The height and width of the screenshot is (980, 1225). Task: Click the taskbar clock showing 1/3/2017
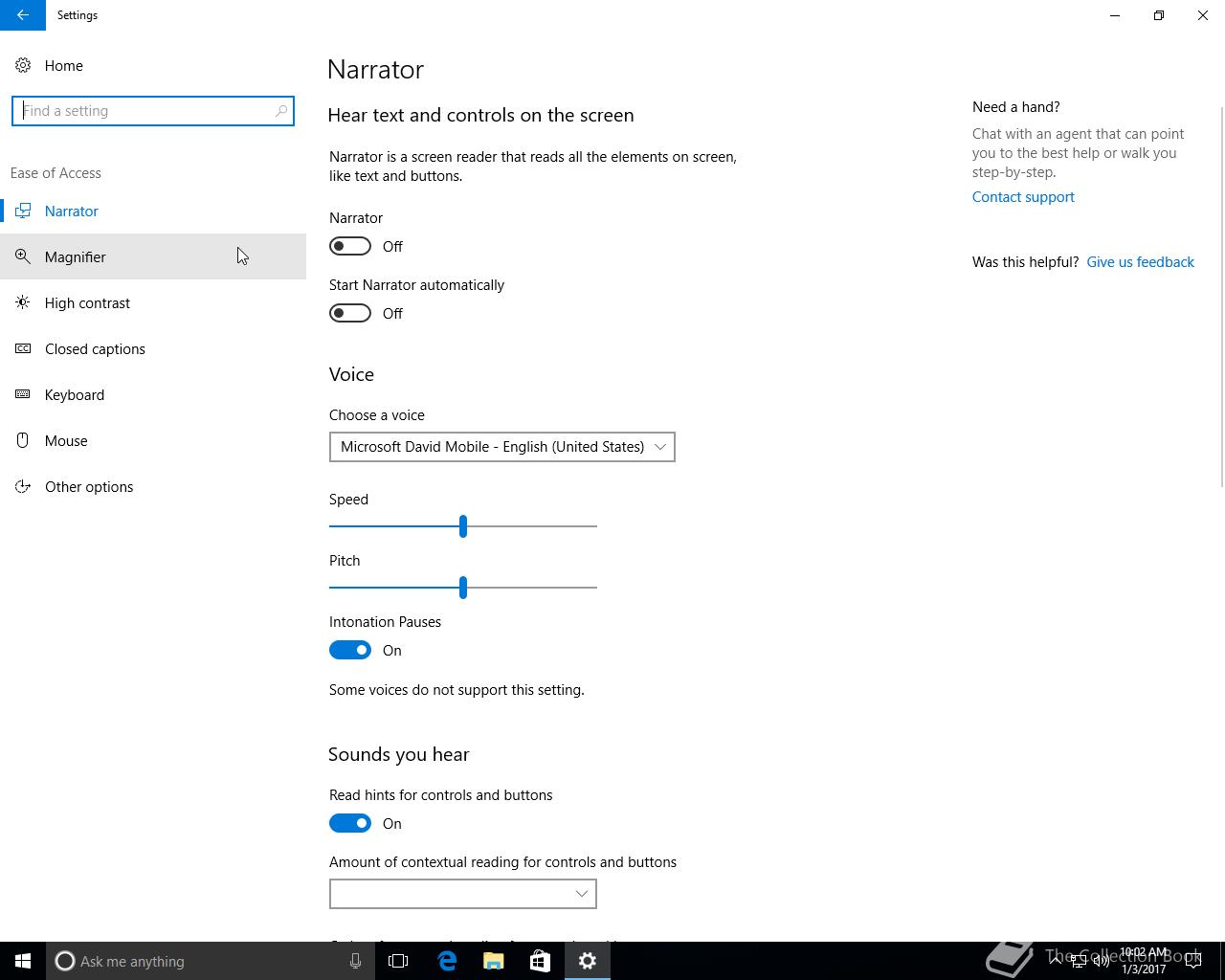click(x=1144, y=961)
